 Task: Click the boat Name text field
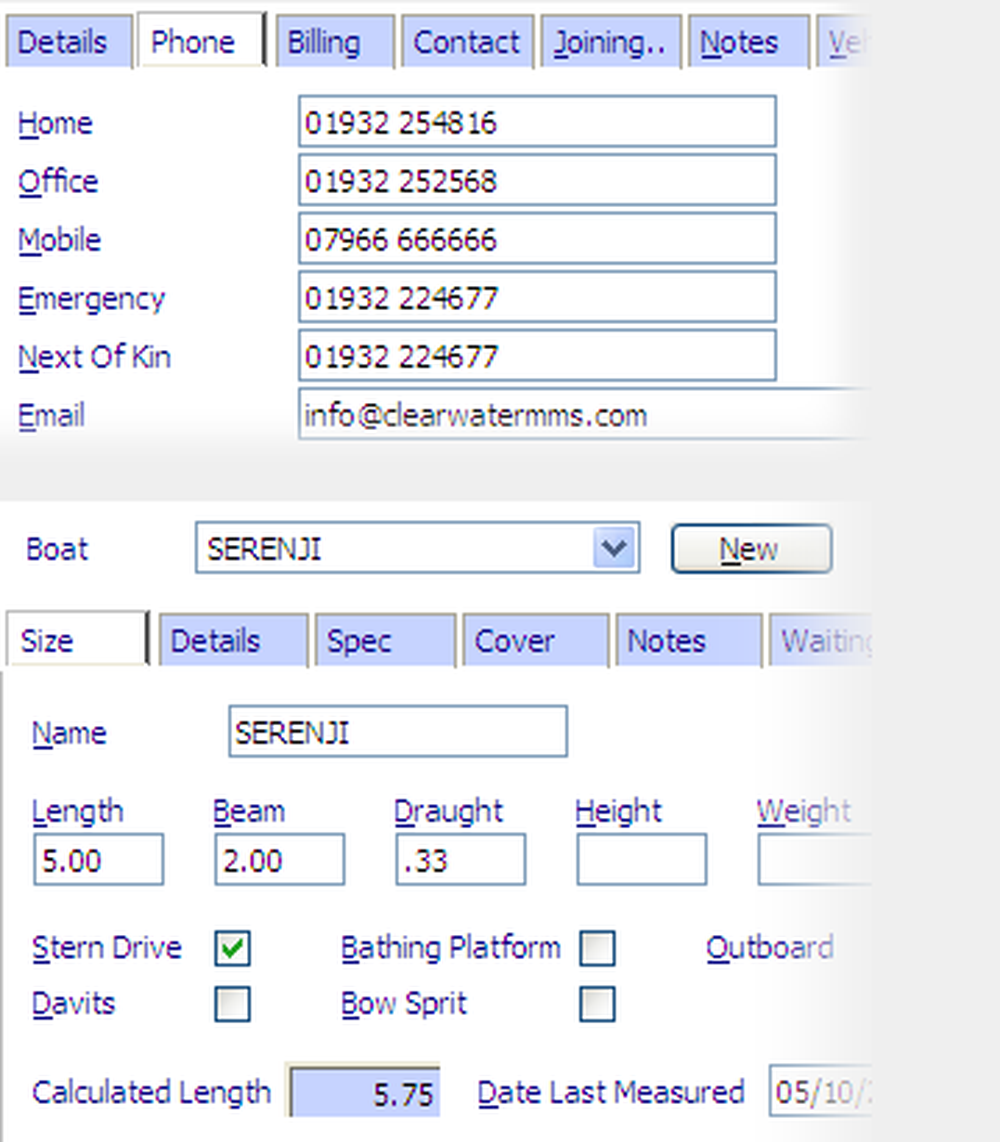pyautogui.click(x=397, y=732)
